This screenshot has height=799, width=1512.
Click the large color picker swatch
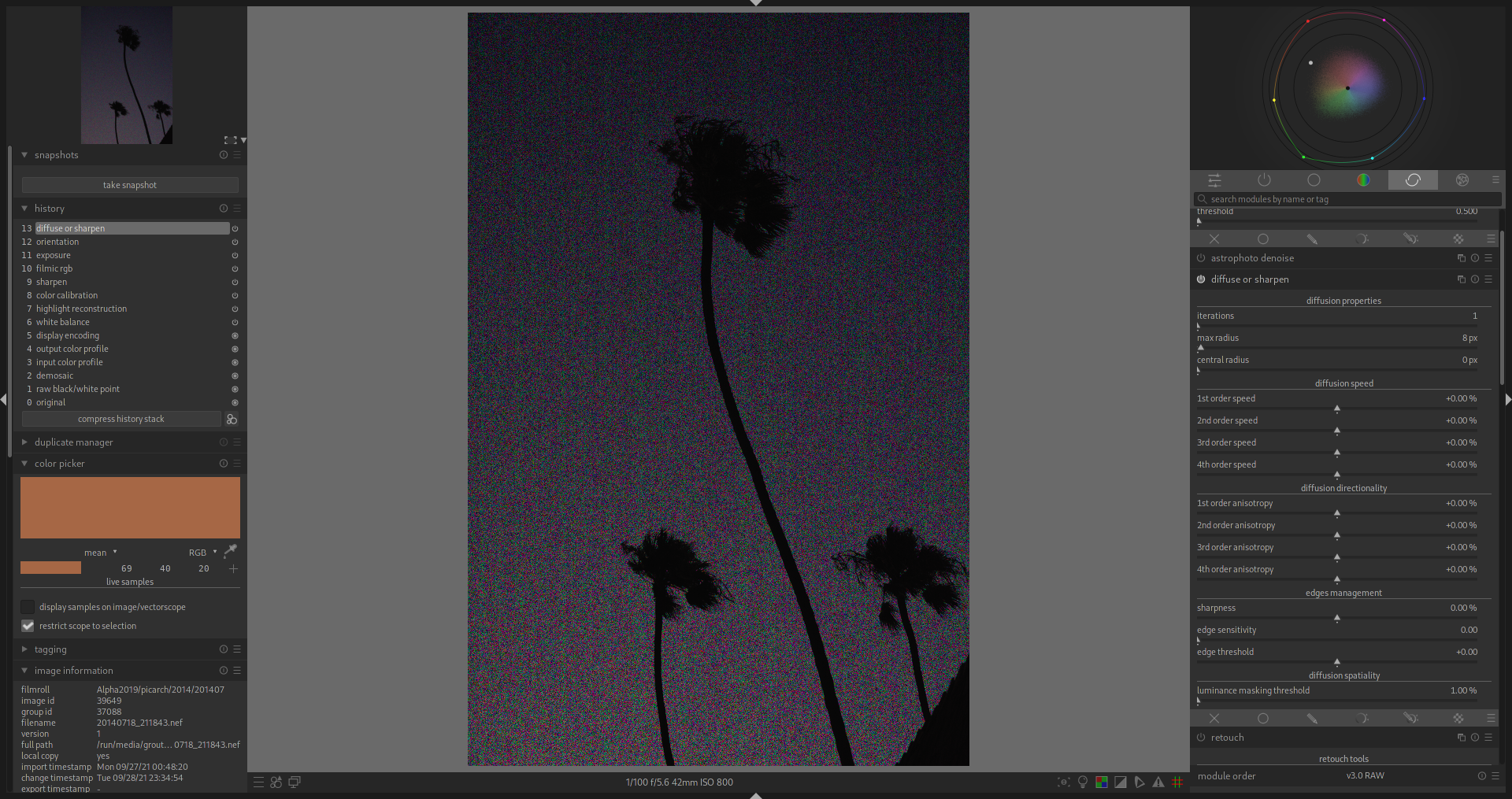(130, 508)
